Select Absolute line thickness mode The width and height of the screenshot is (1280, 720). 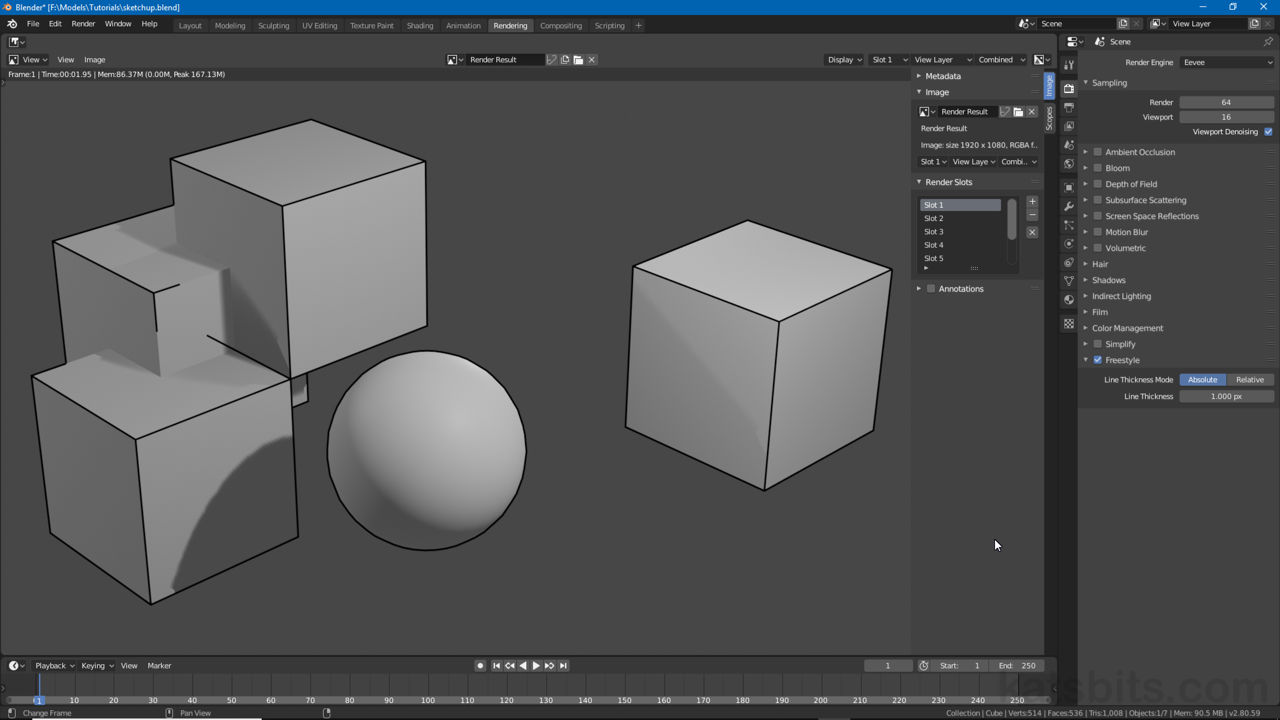tap(1203, 380)
